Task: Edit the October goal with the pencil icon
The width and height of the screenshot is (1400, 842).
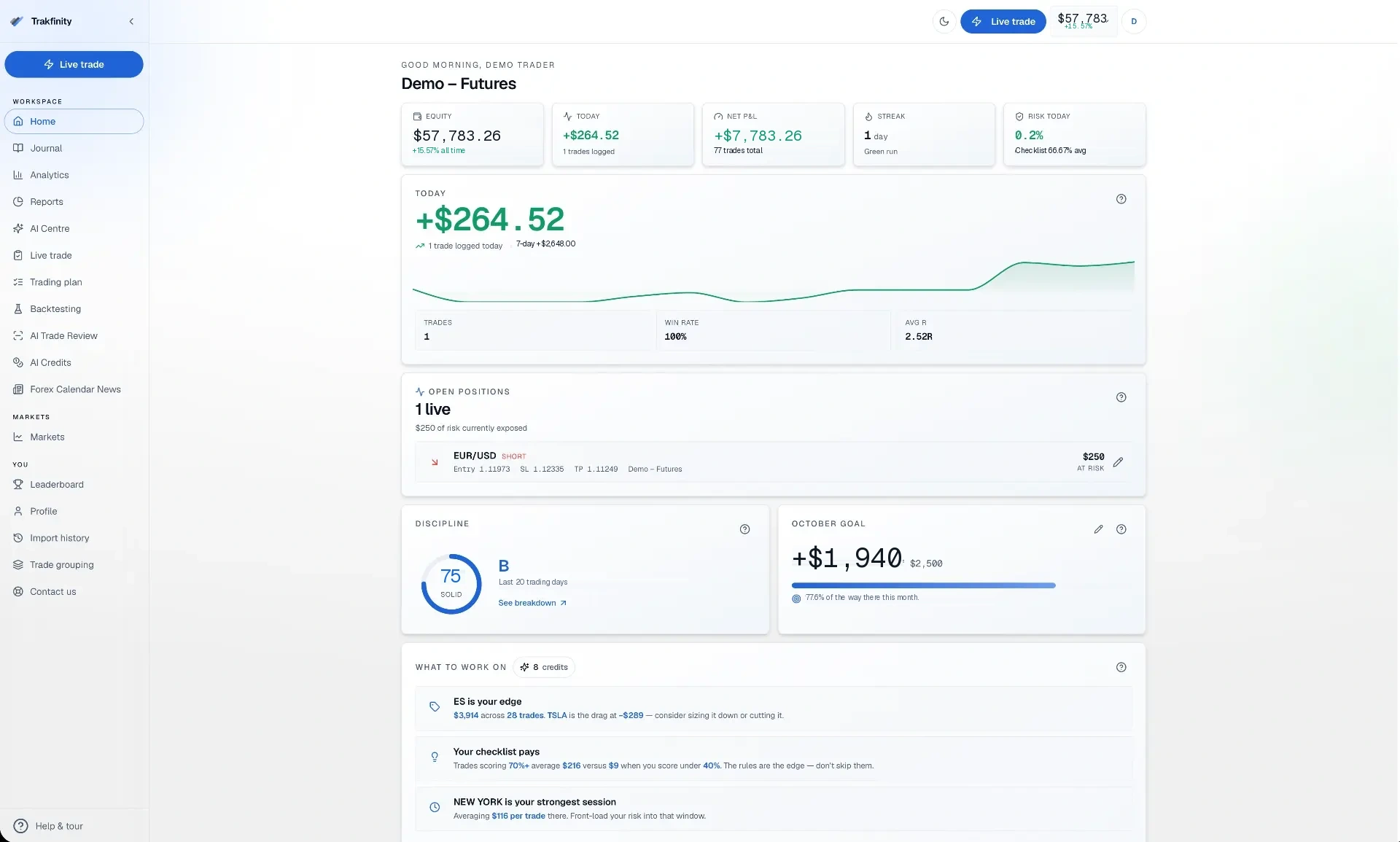Action: (1098, 529)
